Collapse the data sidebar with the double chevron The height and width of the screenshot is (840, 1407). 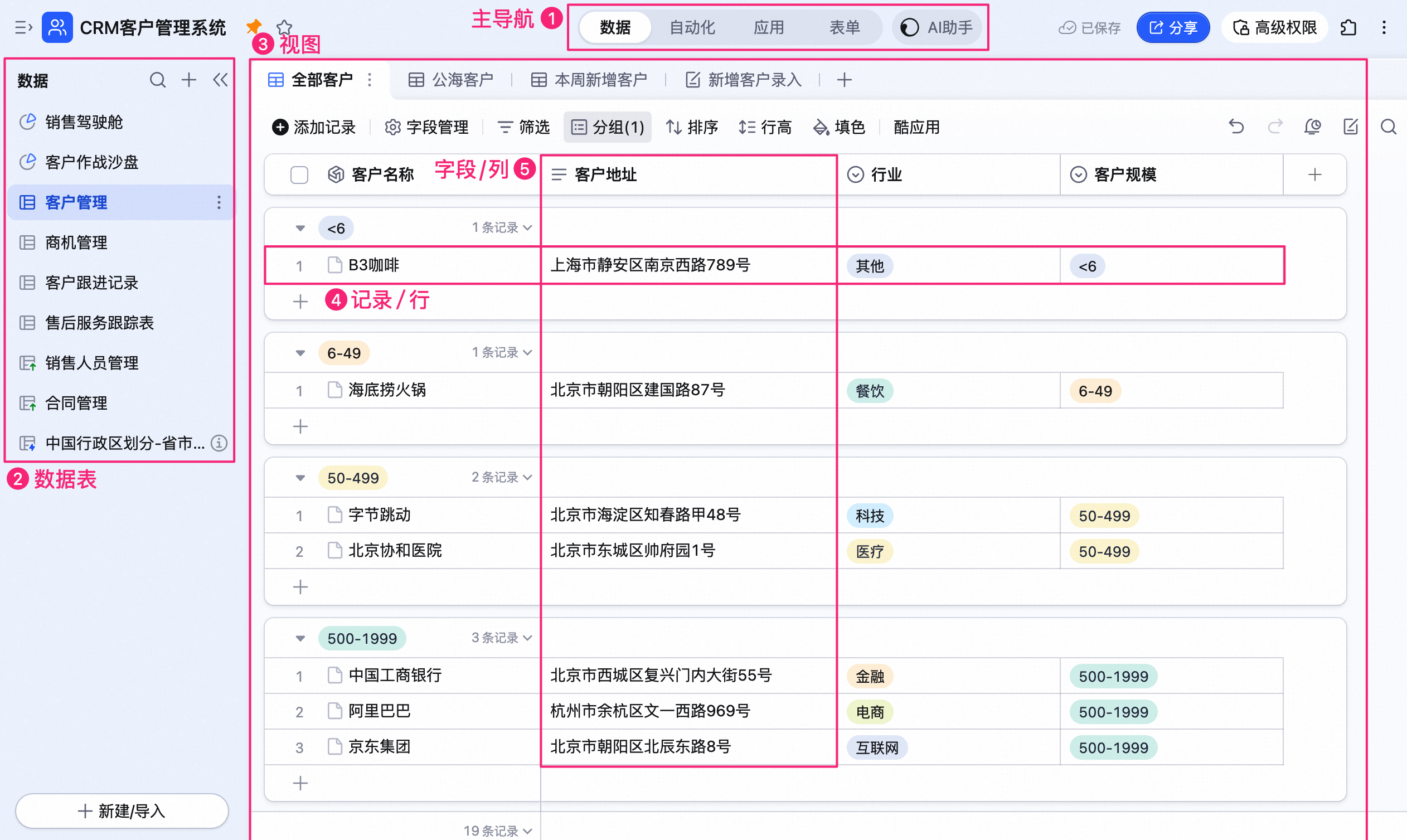pos(220,80)
